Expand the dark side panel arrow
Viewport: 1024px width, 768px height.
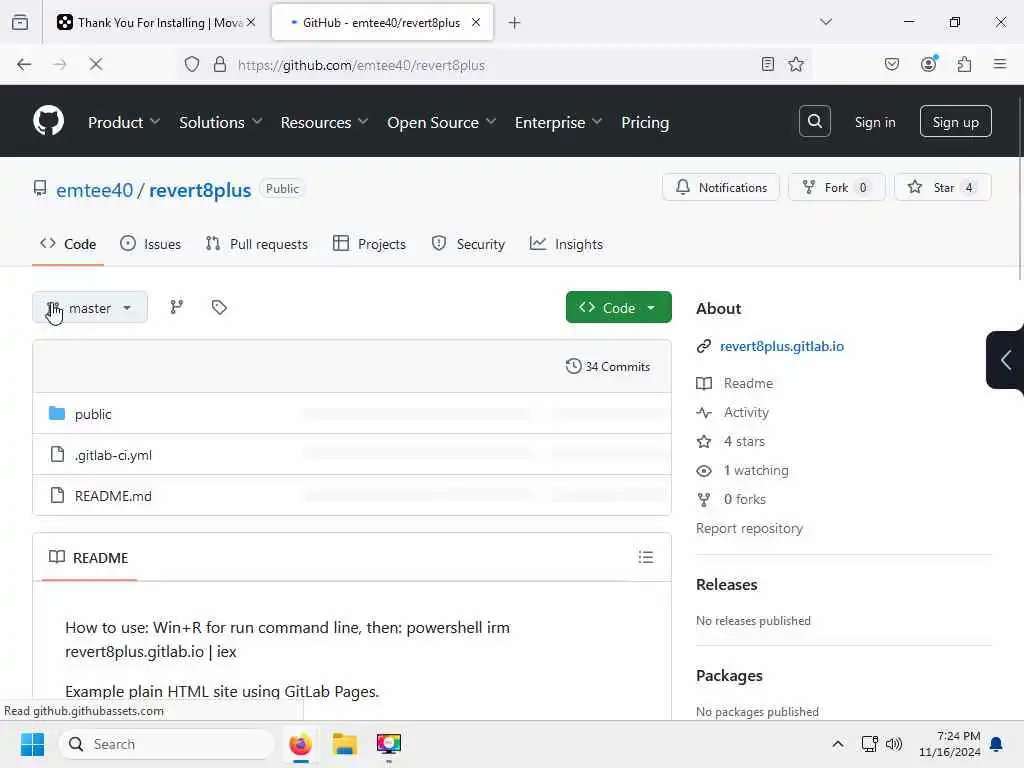(1006, 360)
